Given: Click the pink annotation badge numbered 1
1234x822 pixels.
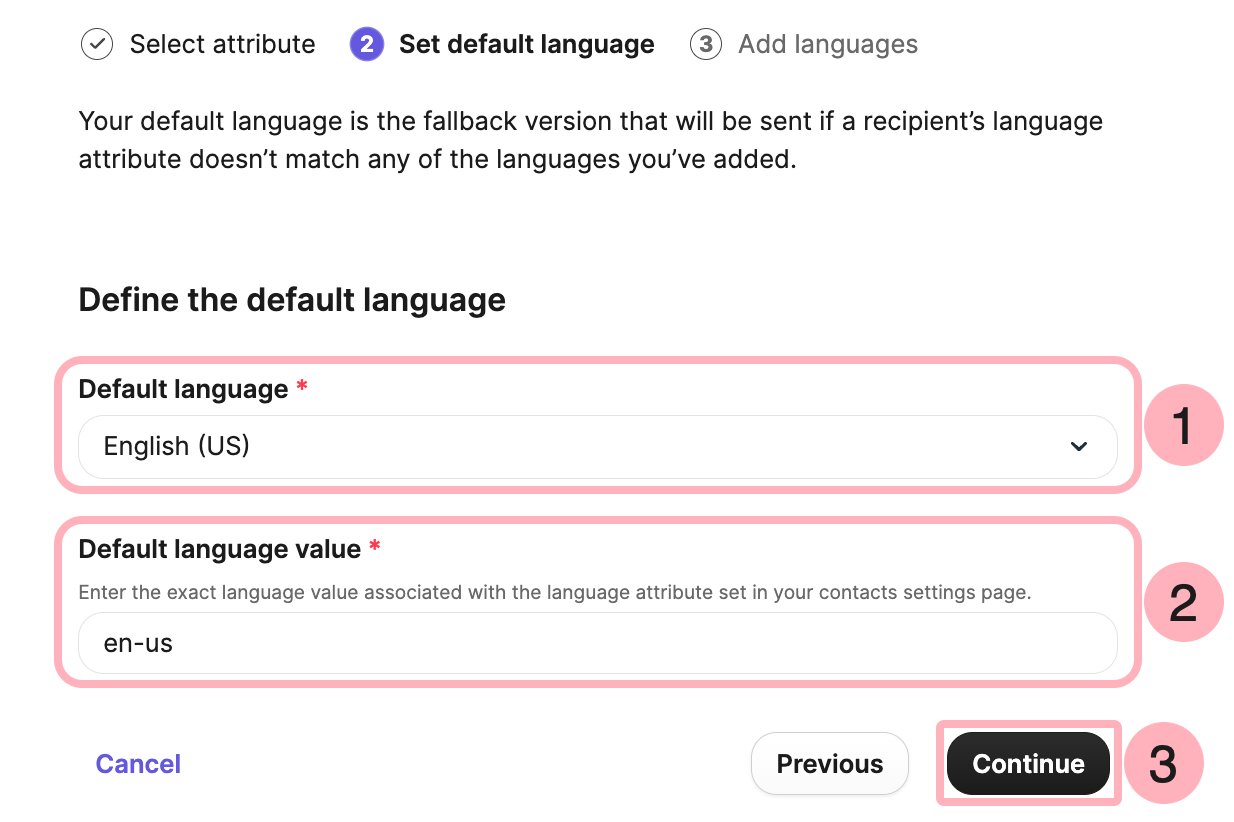Looking at the screenshot, I should coord(1183,425).
